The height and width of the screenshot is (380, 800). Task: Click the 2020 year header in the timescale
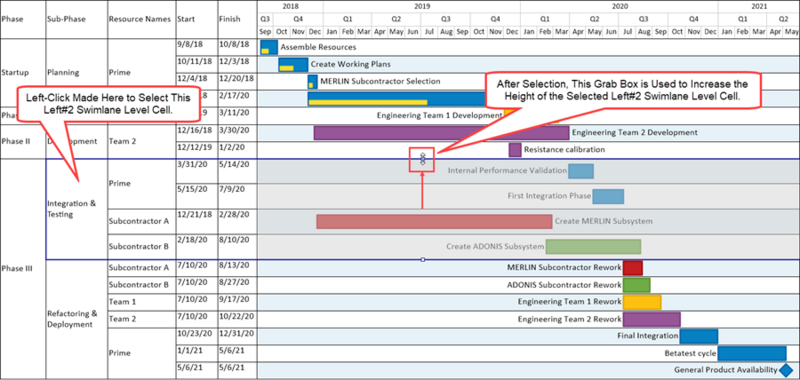(x=619, y=7)
